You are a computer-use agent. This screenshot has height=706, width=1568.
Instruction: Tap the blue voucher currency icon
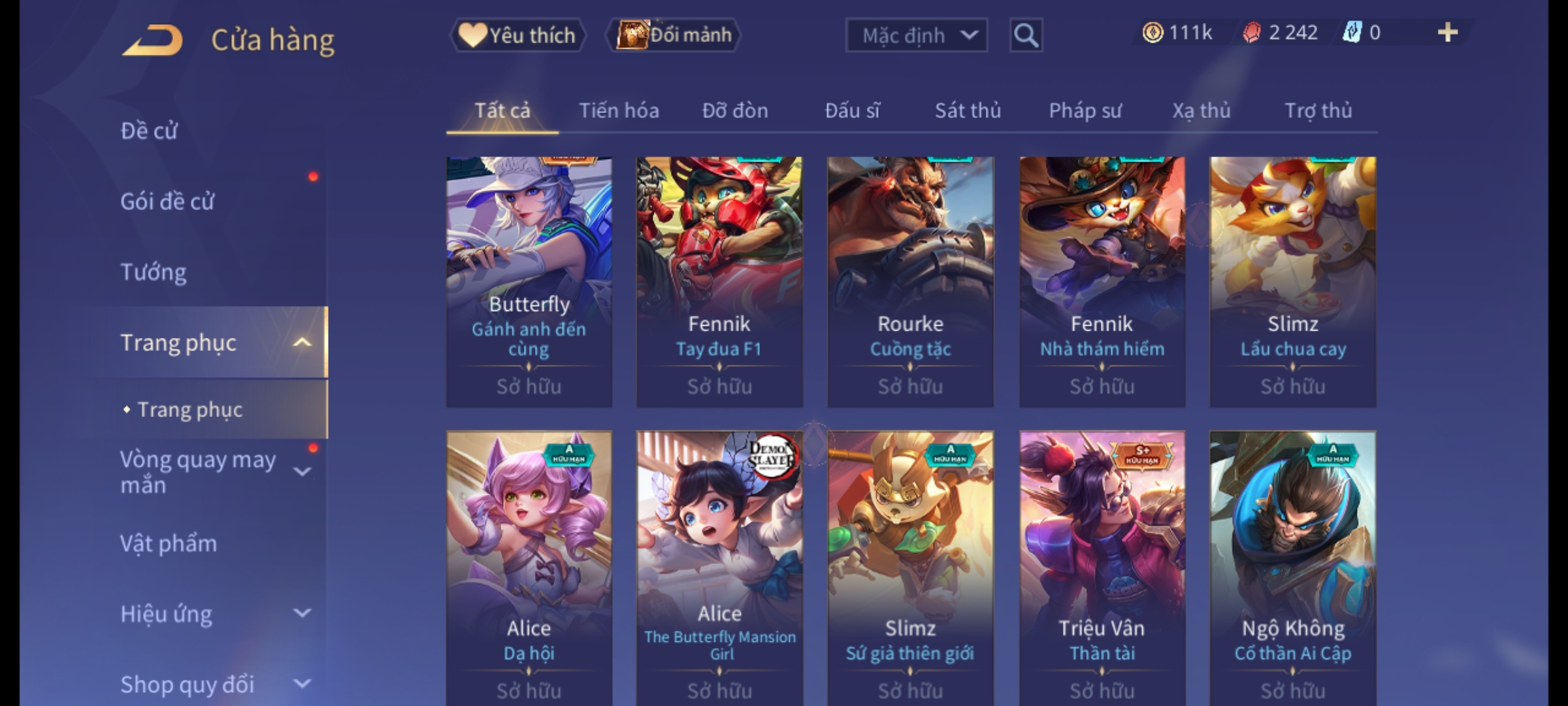tap(1352, 33)
